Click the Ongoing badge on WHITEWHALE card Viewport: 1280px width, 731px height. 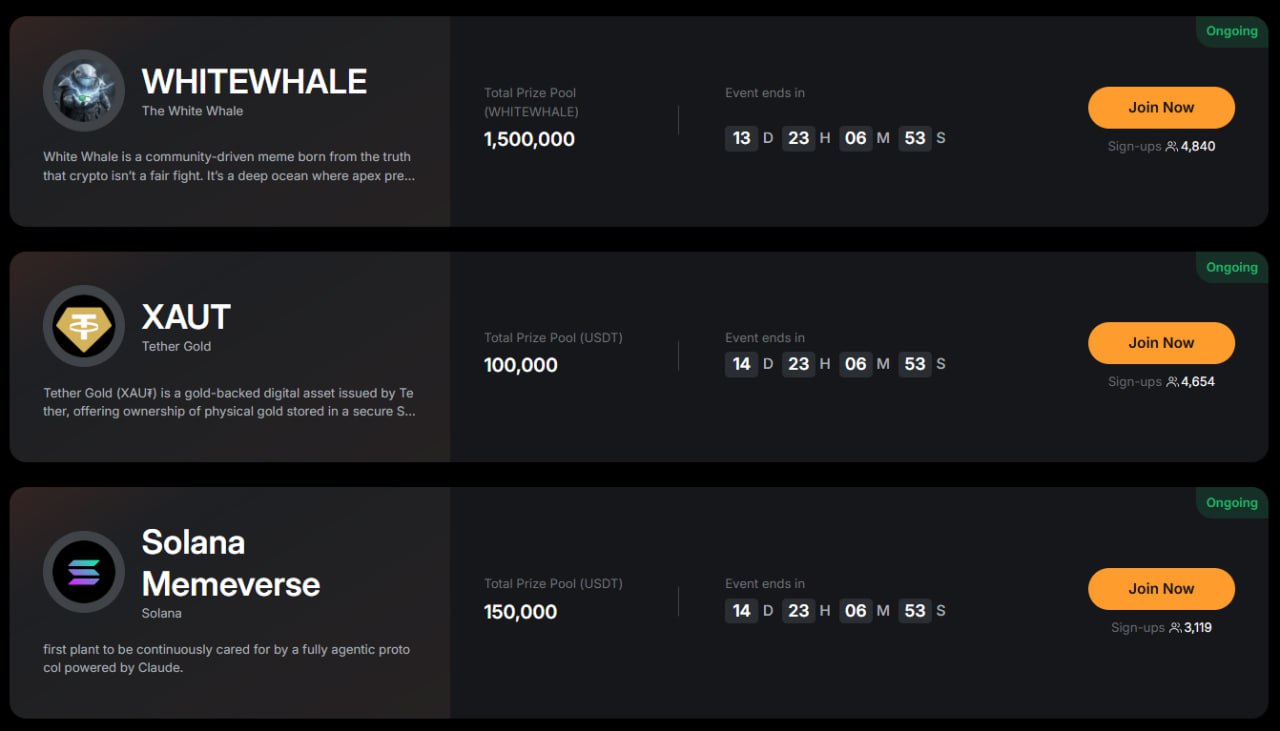point(1231,31)
